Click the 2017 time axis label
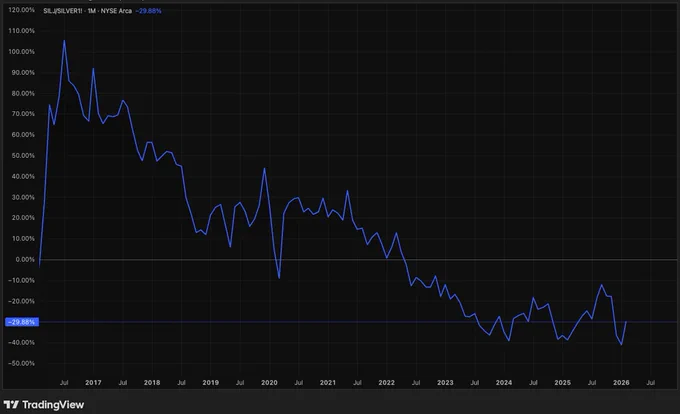The image size is (680, 414). click(93, 382)
